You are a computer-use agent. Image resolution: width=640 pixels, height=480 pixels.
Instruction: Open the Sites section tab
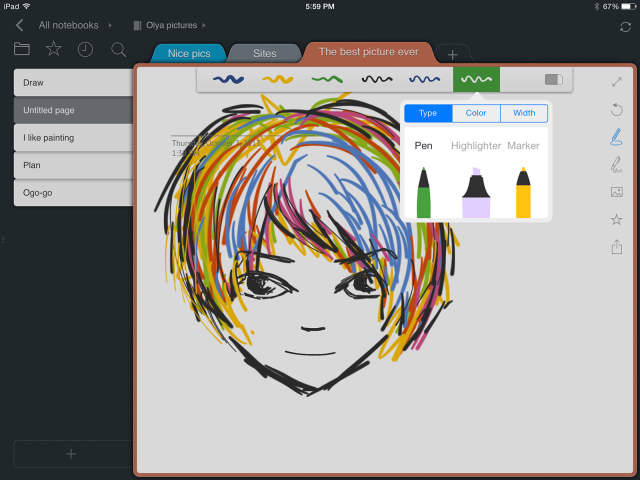tap(264, 53)
